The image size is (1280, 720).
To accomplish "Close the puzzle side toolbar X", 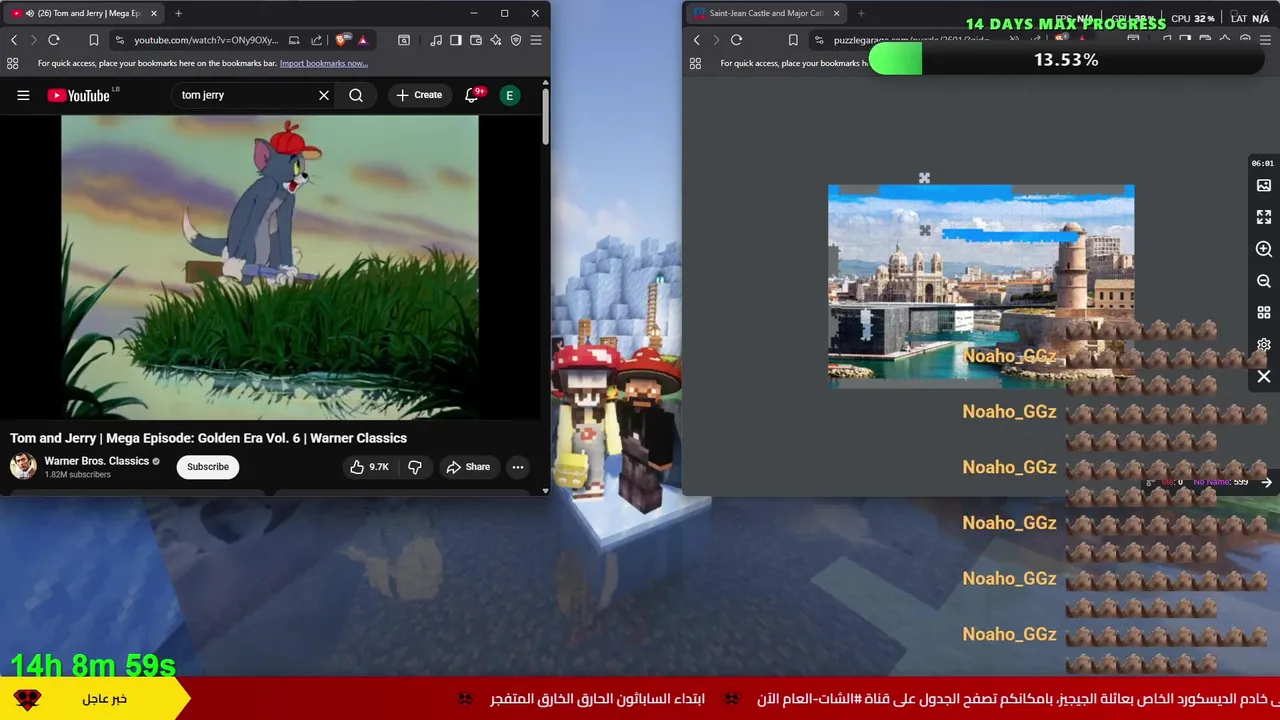I will point(1264,377).
